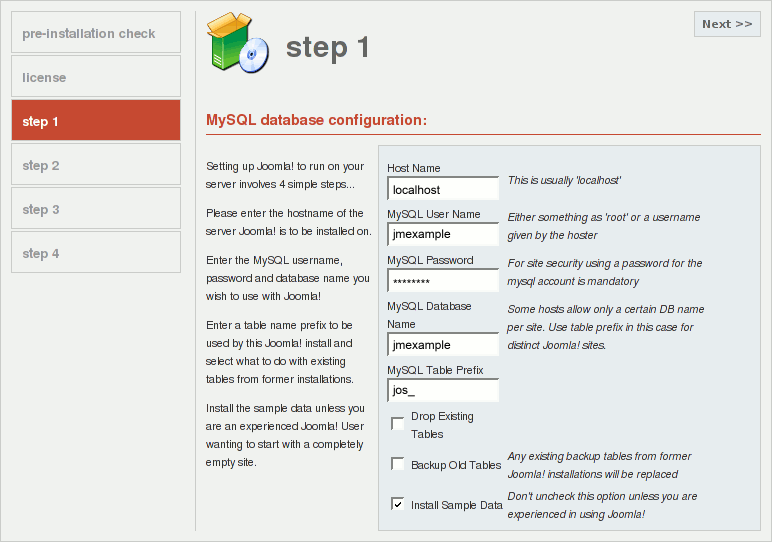The image size is (772, 542).
Task: Select step 2 in the sidebar
Action: 96,164
